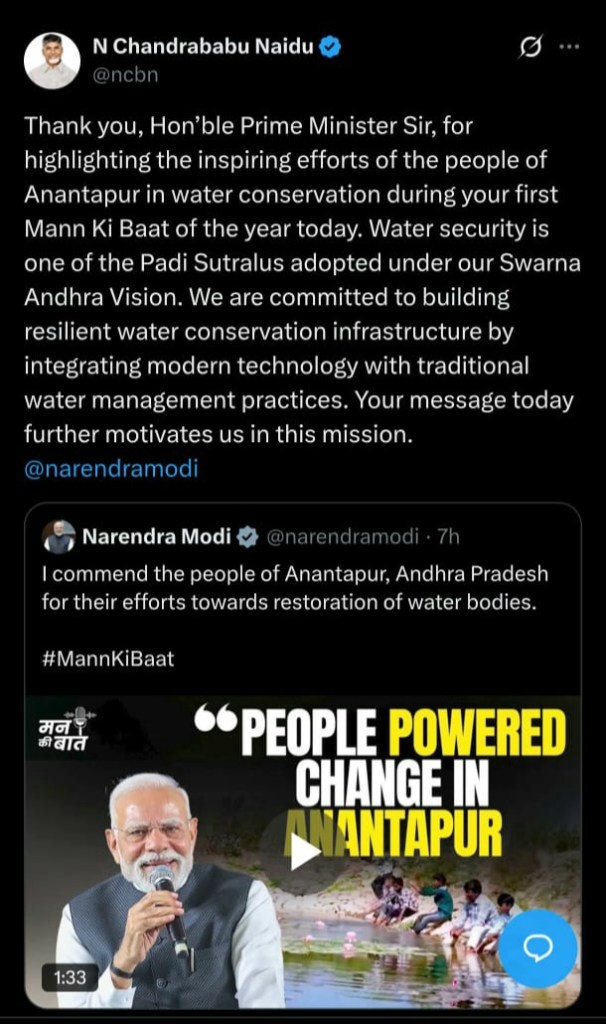
Task: Select the Narendra Modi name in quoted post
Action: tap(156, 537)
